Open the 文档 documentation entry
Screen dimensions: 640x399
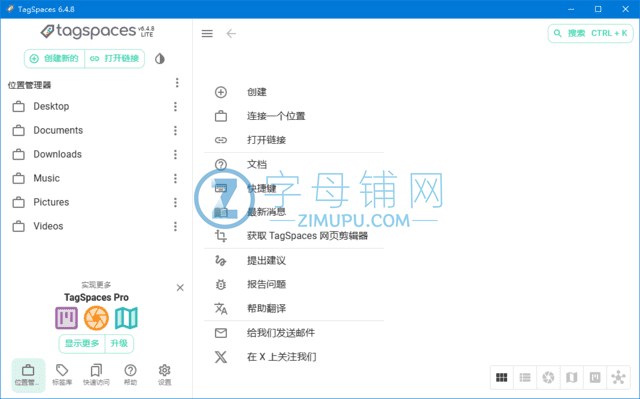point(294,164)
